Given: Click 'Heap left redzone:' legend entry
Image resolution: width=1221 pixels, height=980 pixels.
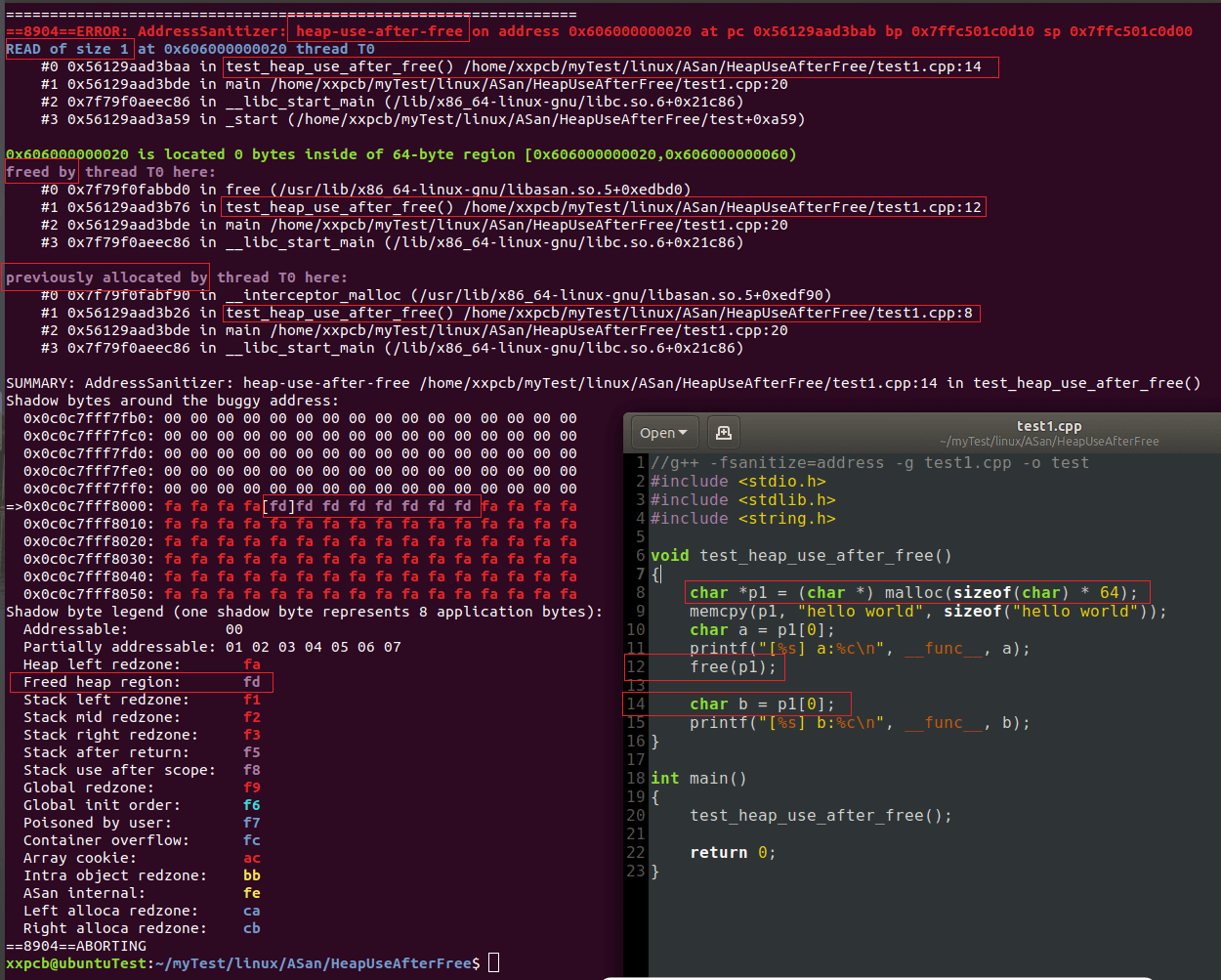Looking at the screenshot, I should pyautogui.click(x=142, y=664).
